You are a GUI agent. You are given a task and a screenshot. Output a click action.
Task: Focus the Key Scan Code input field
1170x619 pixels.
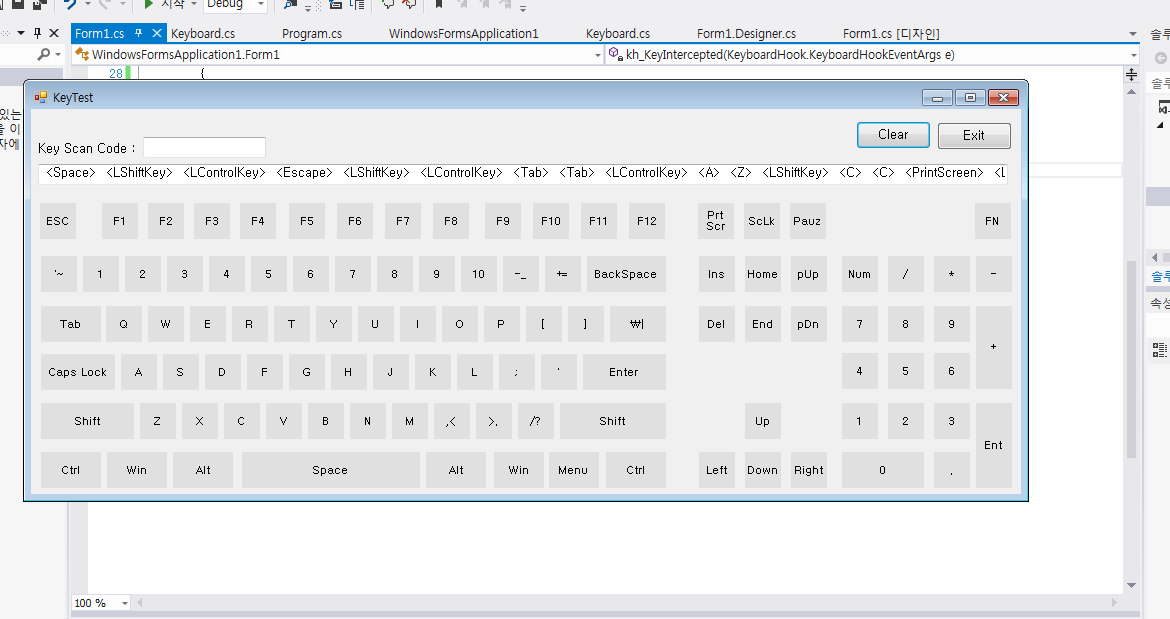(x=204, y=147)
